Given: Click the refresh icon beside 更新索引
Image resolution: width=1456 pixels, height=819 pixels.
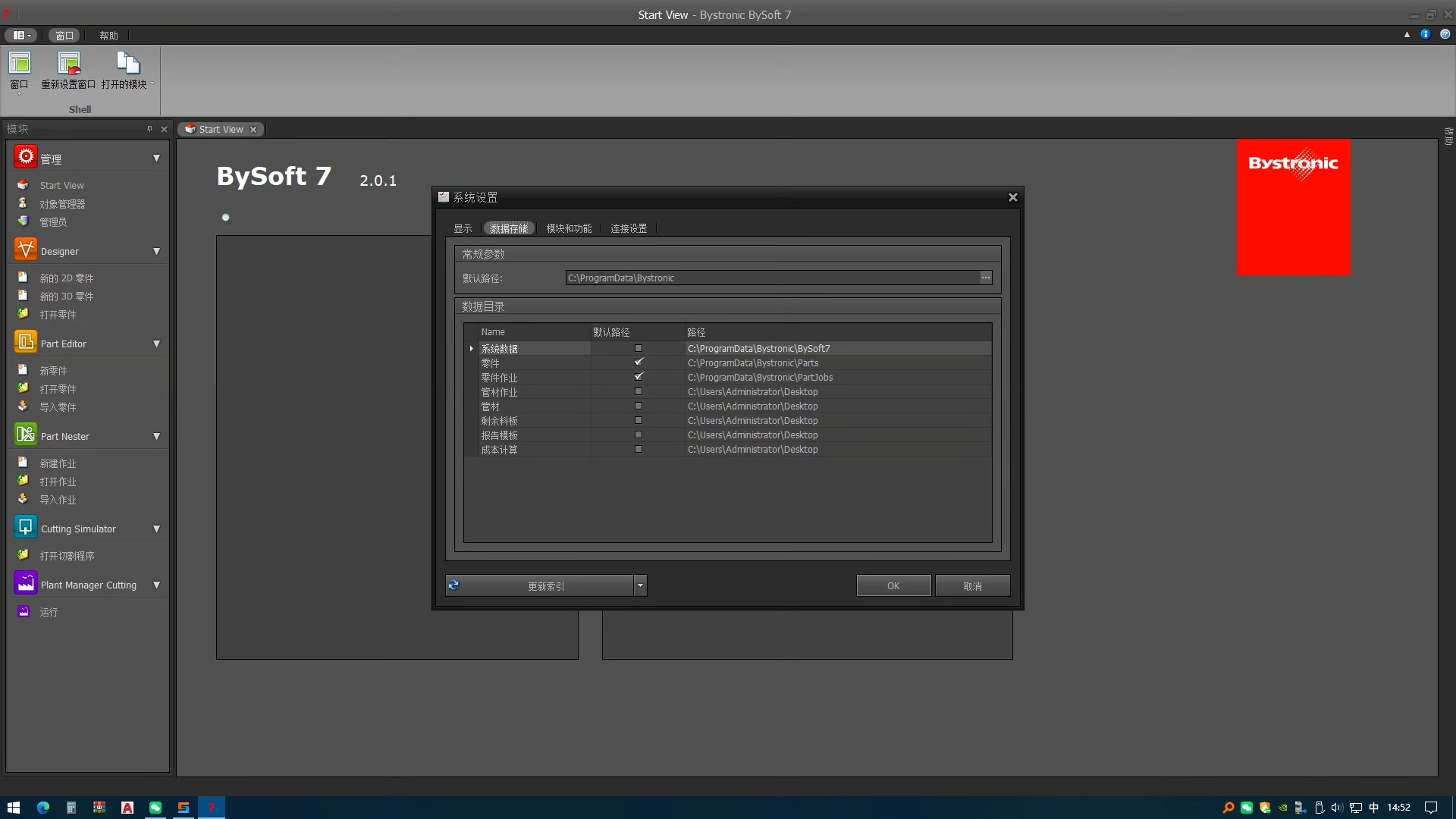Looking at the screenshot, I should tap(453, 585).
